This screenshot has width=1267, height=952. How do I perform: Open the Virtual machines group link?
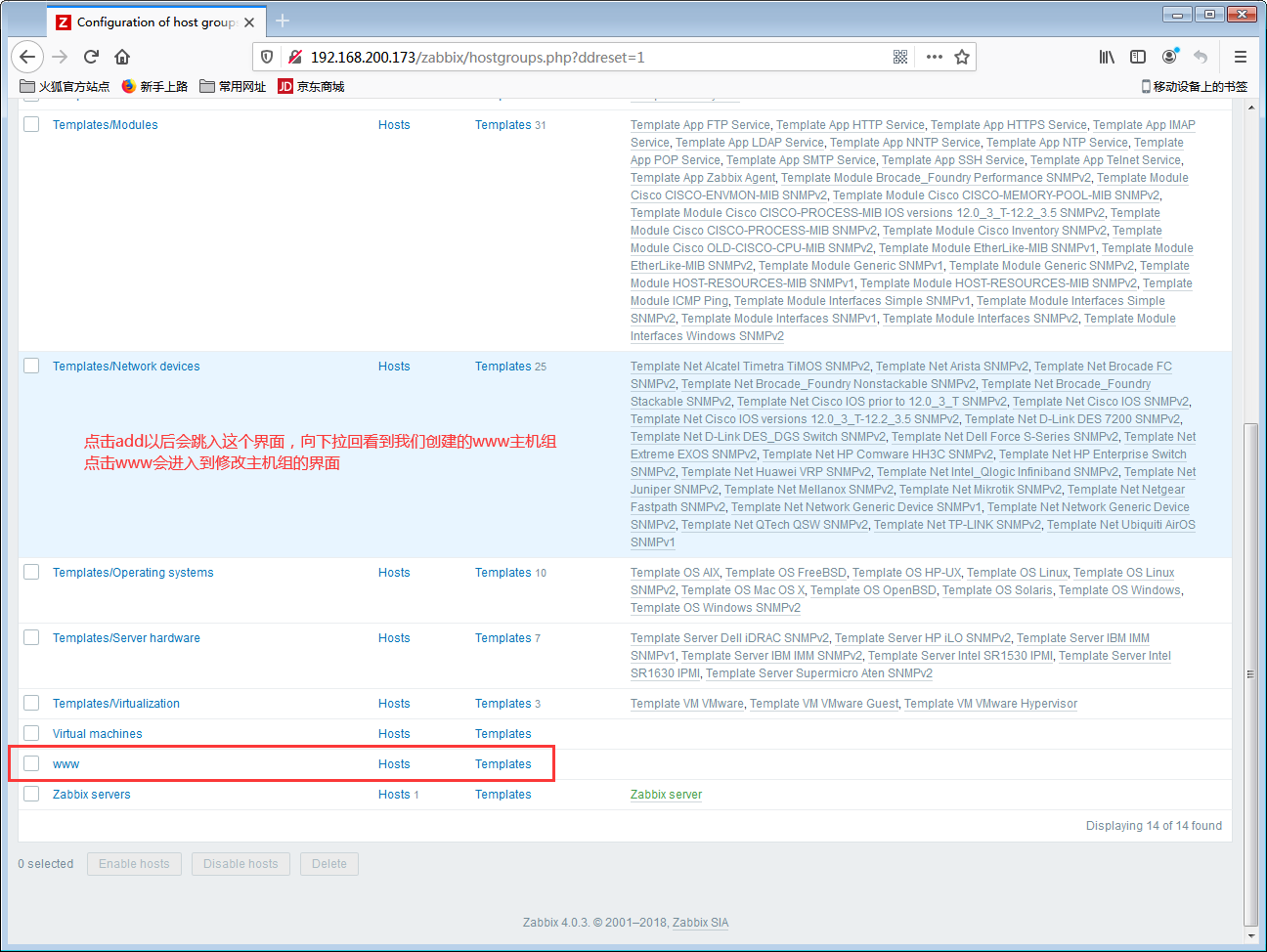[97, 734]
